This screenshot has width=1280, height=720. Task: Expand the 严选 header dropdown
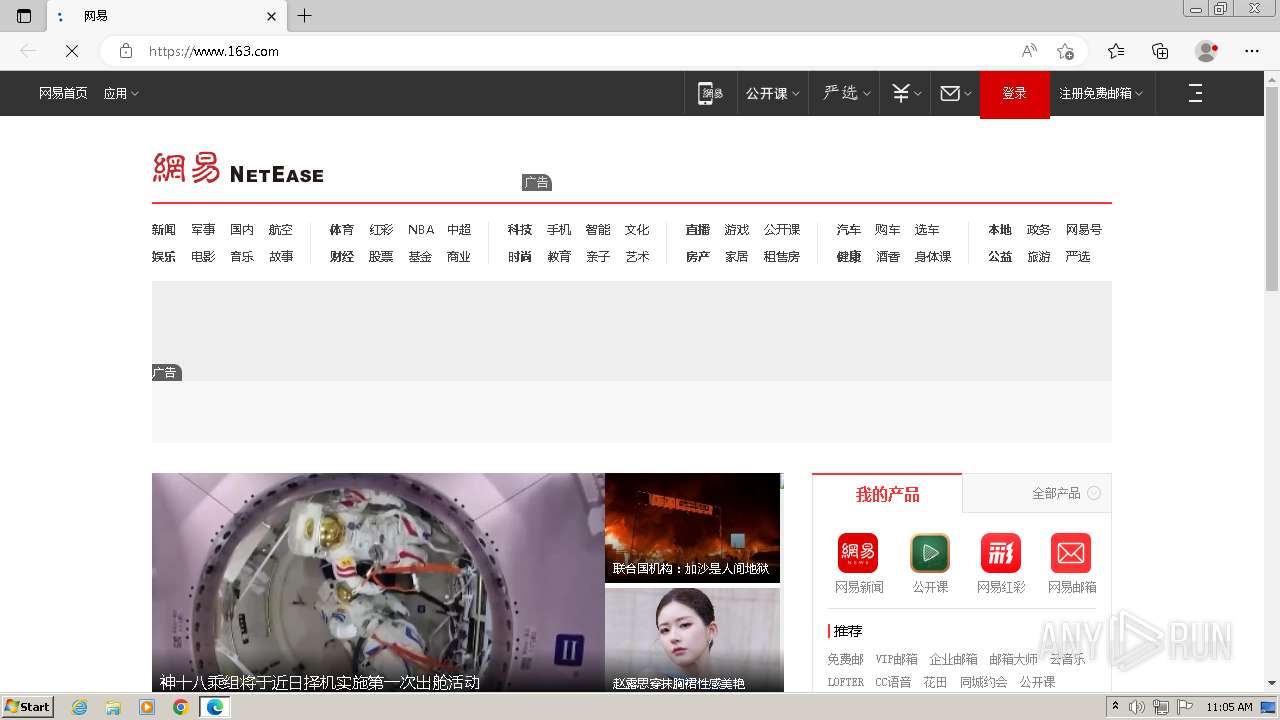(x=846, y=93)
